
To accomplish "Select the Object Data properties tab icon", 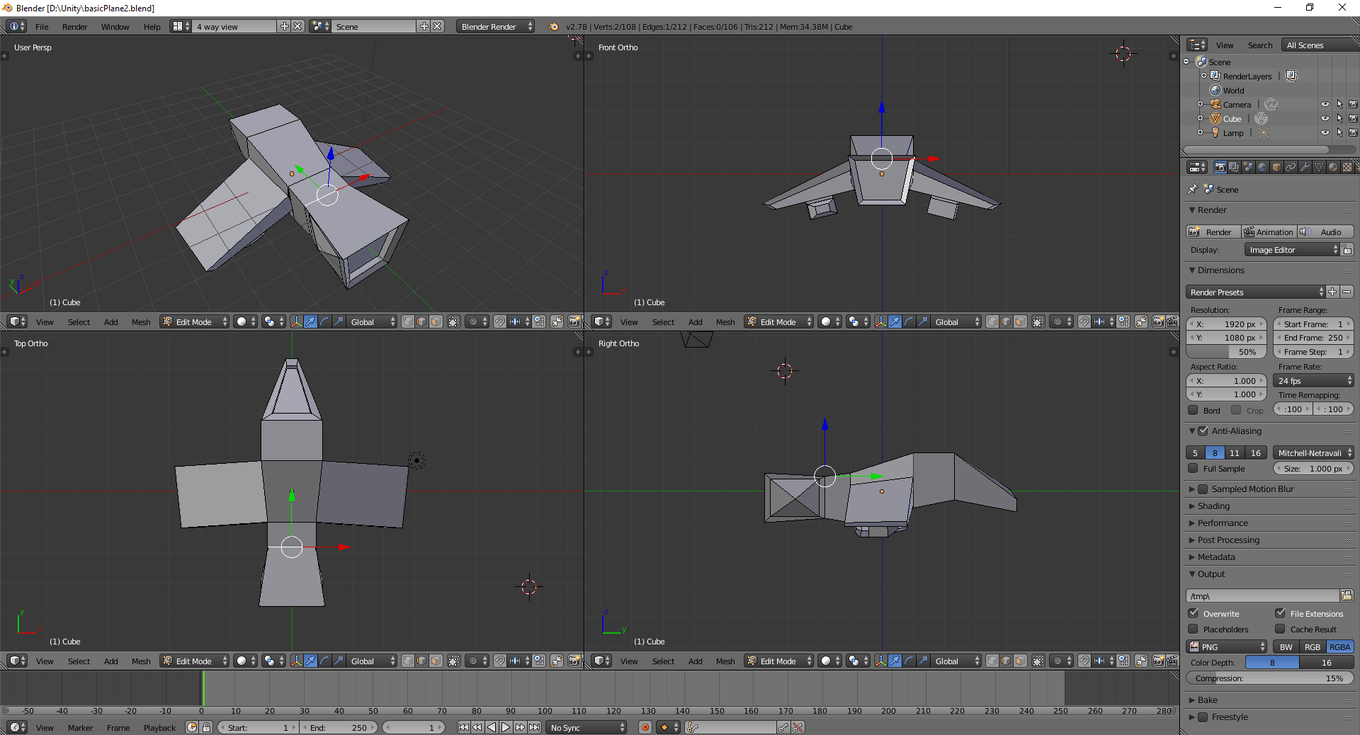I will (1319, 167).
